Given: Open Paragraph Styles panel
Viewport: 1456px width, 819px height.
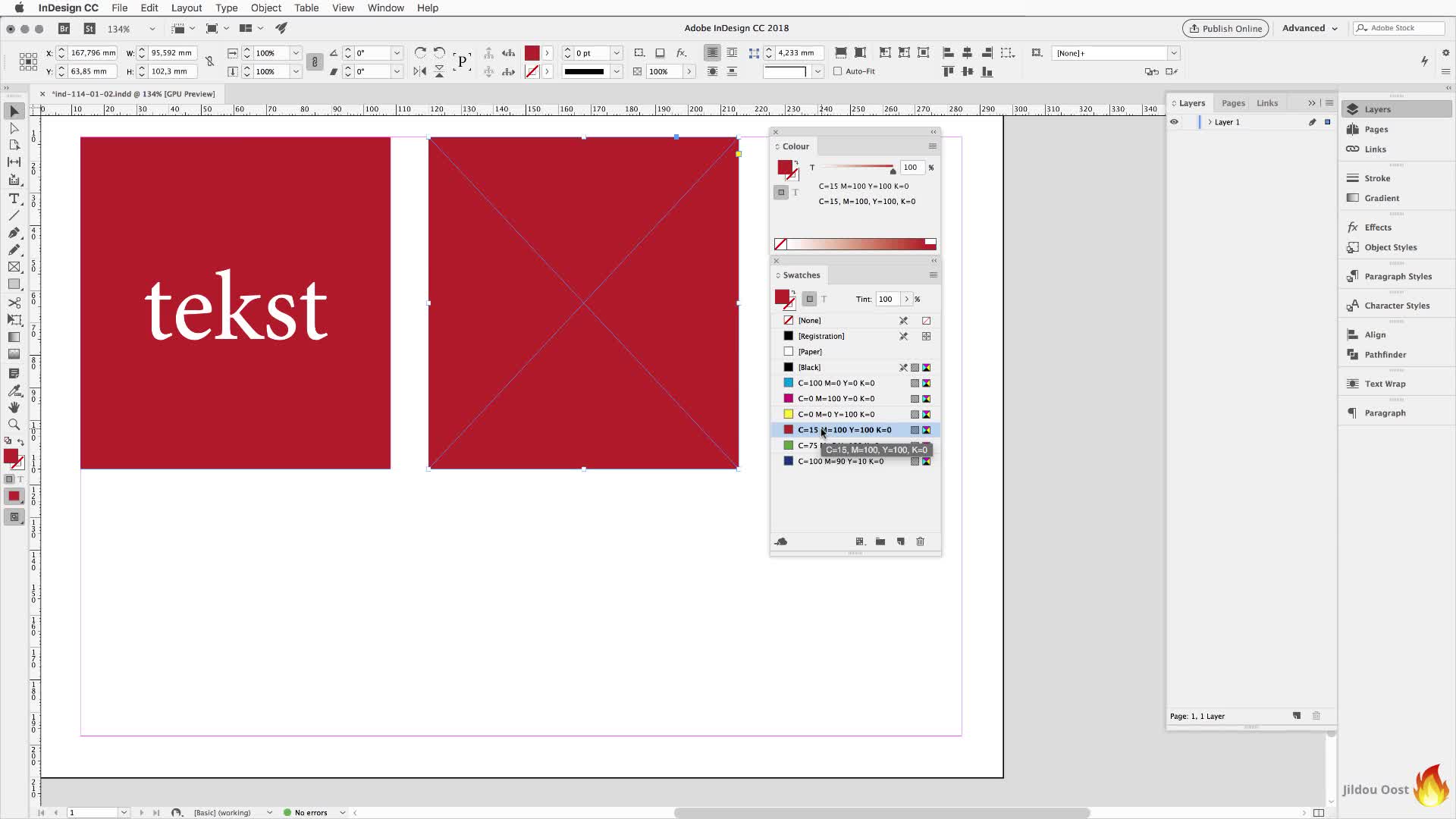Looking at the screenshot, I should [1398, 277].
